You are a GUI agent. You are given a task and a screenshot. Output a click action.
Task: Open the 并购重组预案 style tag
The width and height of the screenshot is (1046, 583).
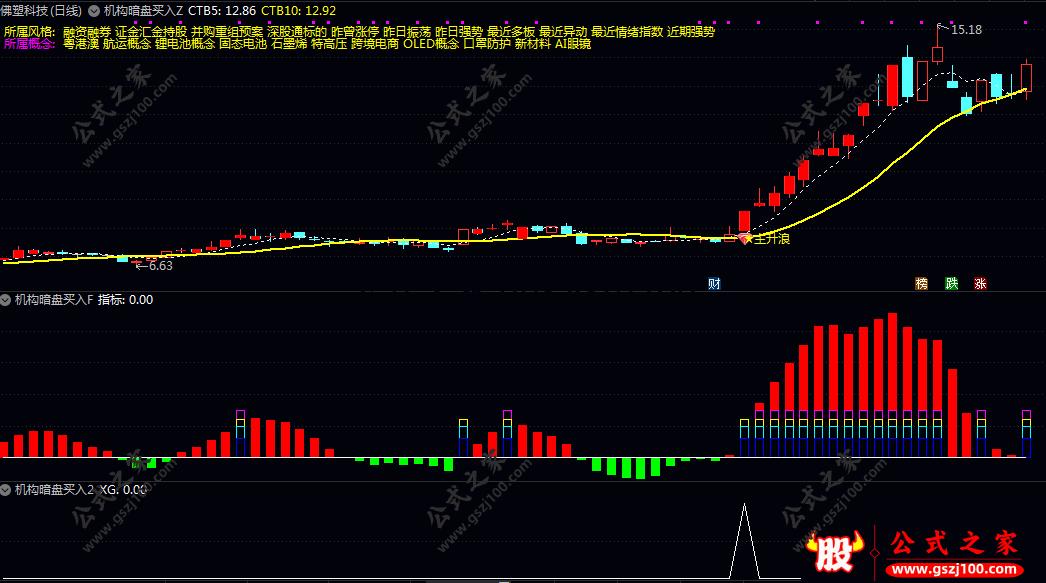[227, 31]
